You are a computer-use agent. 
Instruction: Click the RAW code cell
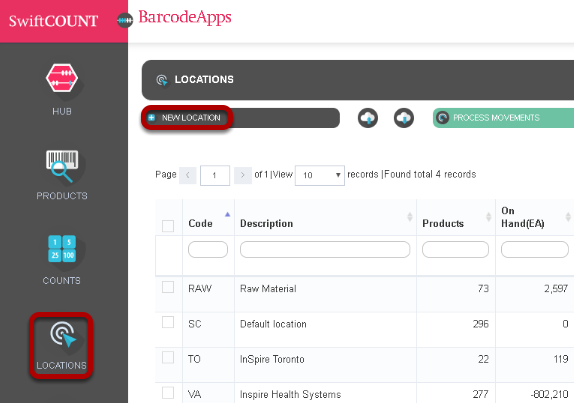click(x=200, y=289)
